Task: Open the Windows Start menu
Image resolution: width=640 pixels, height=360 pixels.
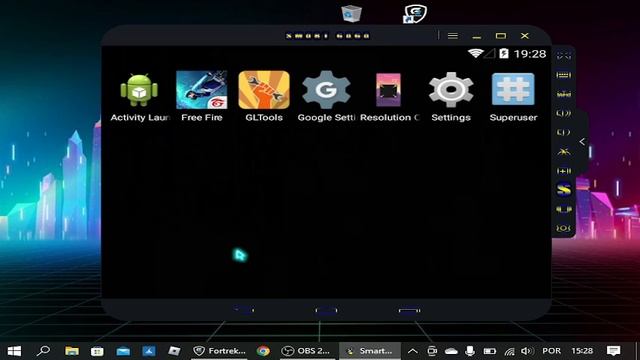Action: (14, 351)
